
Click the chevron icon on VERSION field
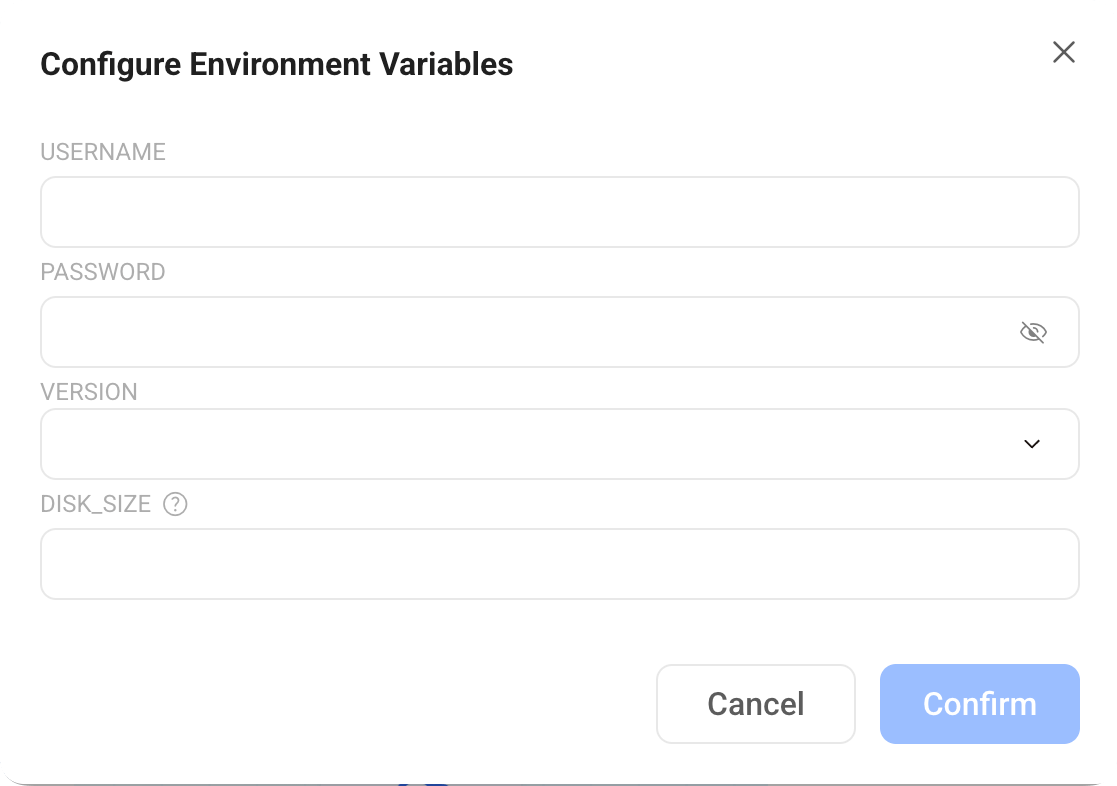(x=1032, y=443)
